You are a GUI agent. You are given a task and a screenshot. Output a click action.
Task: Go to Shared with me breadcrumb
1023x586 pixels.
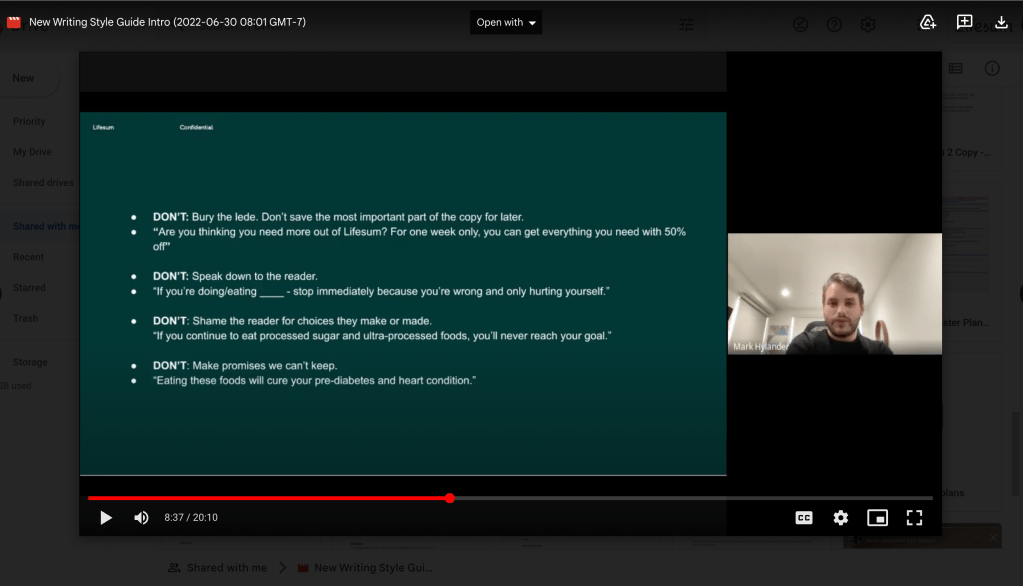pyautogui.click(x=226, y=567)
